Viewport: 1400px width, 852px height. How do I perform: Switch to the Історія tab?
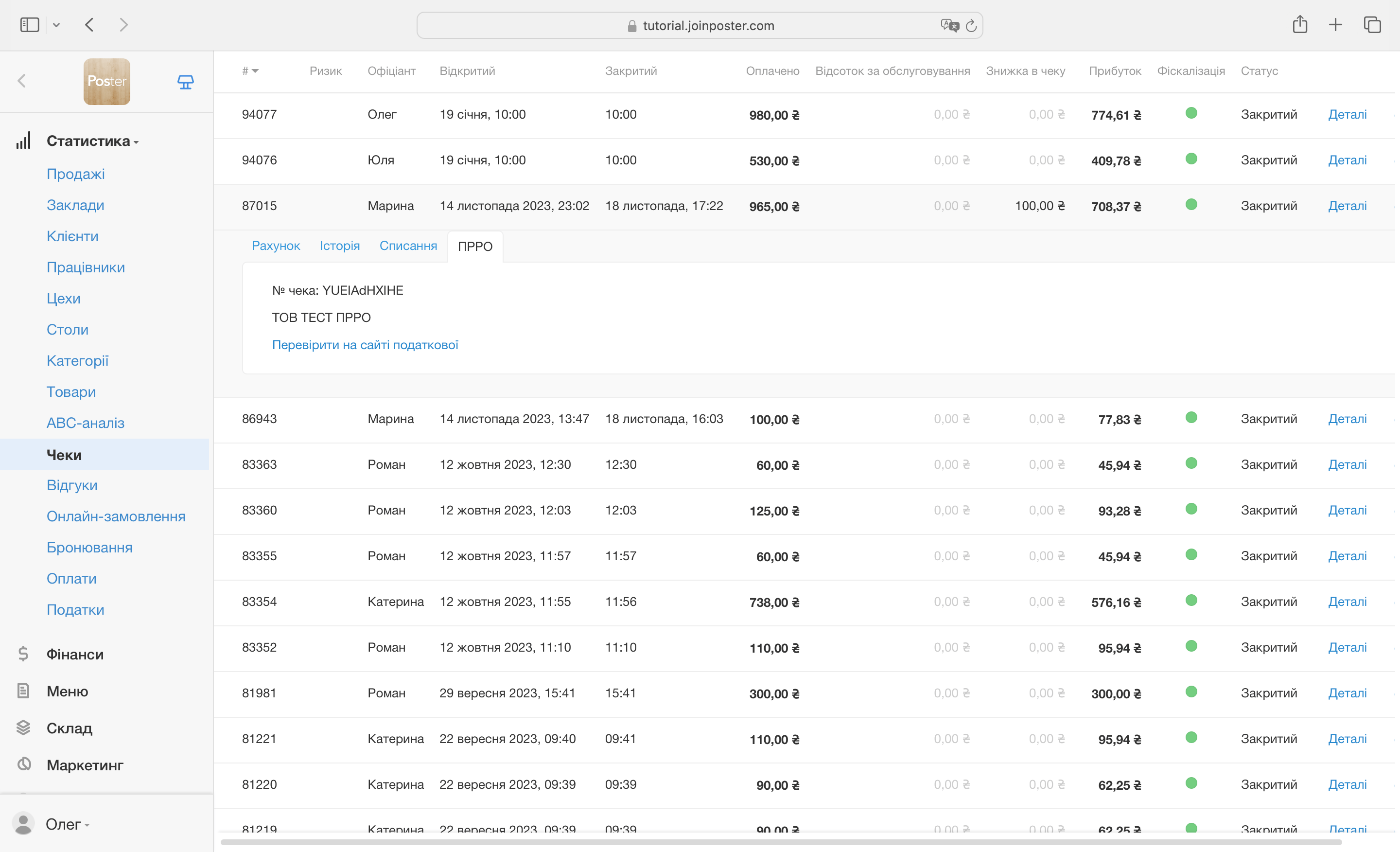coord(339,246)
